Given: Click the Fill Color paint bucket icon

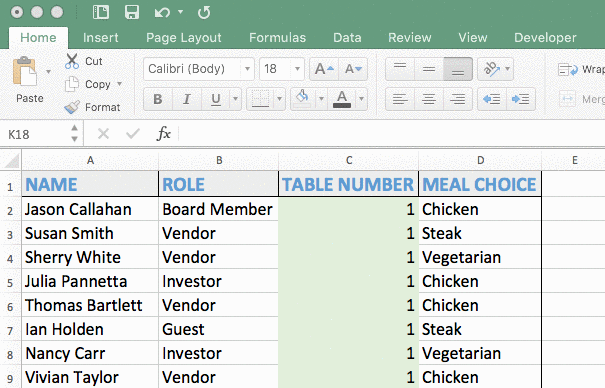Looking at the screenshot, I should pyautogui.click(x=303, y=99).
